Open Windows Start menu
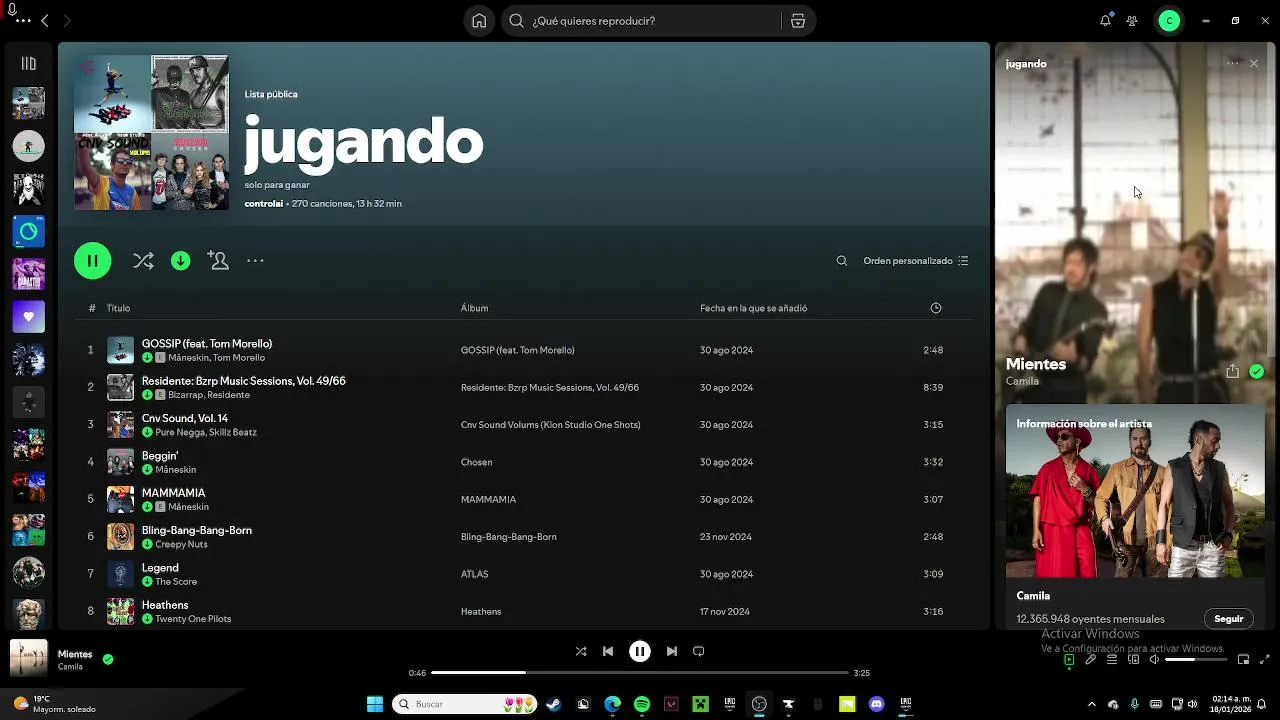 375,704
